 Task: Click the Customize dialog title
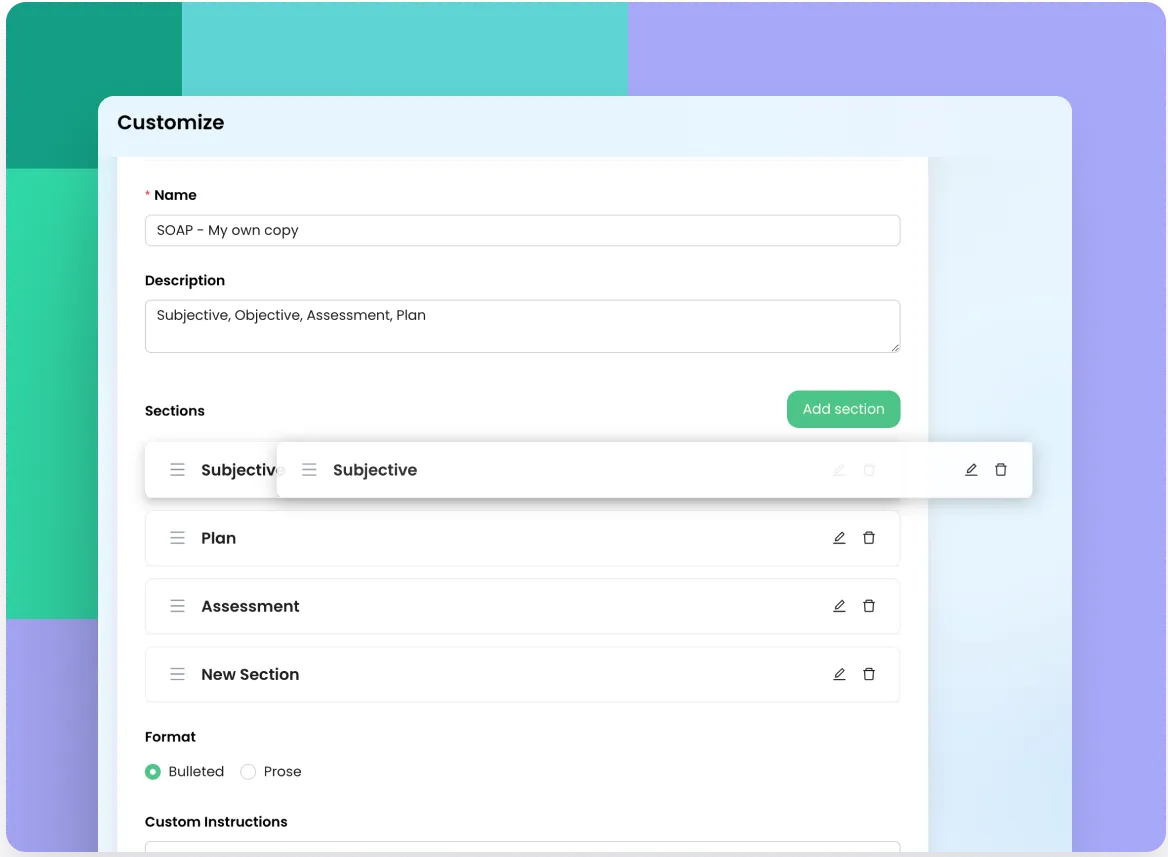click(171, 122)
